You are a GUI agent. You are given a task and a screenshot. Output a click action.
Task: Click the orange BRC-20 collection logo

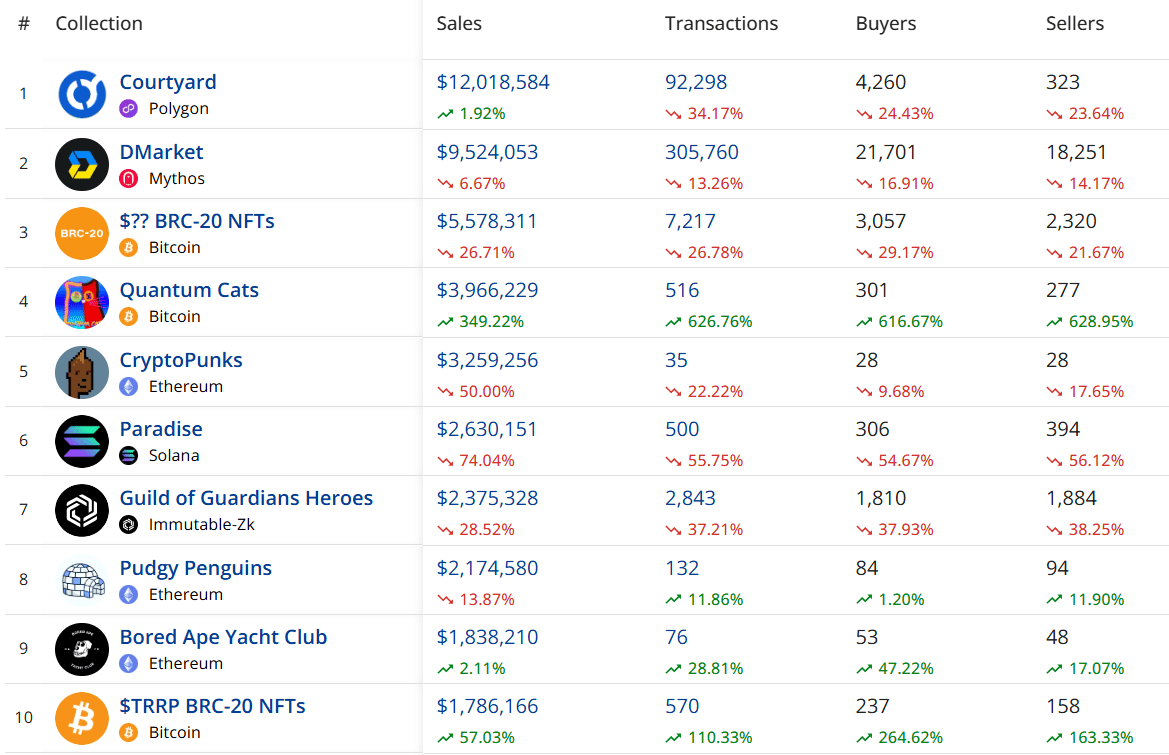(x=82, y=233)
